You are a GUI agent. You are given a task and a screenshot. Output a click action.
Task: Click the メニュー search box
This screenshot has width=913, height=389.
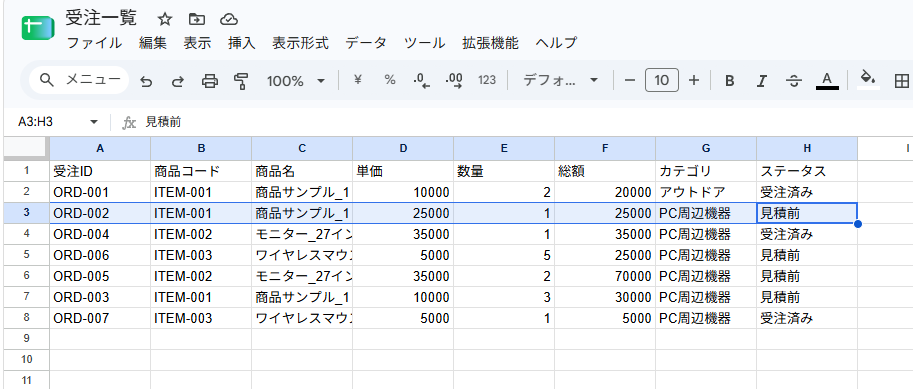[79, 80]
